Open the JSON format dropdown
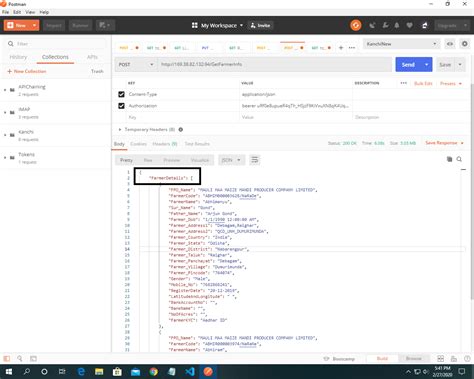 [x=231, y=160]
